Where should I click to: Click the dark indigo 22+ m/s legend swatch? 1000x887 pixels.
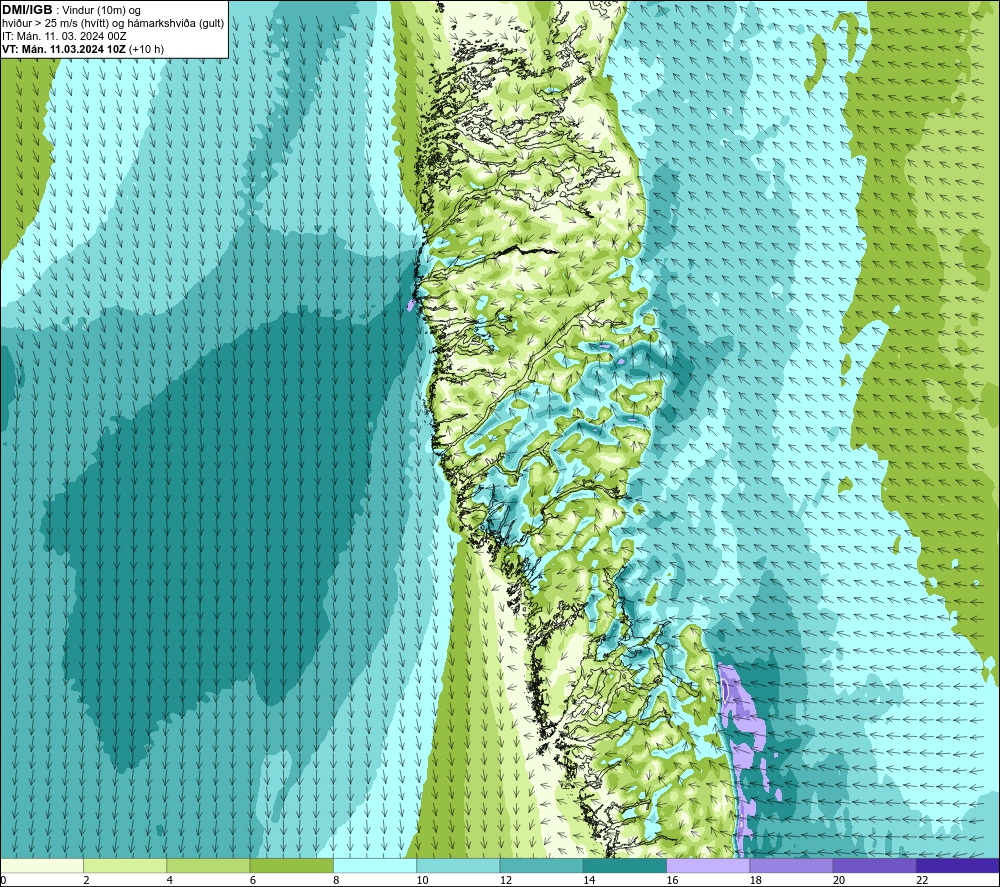(x=958, y=865)
